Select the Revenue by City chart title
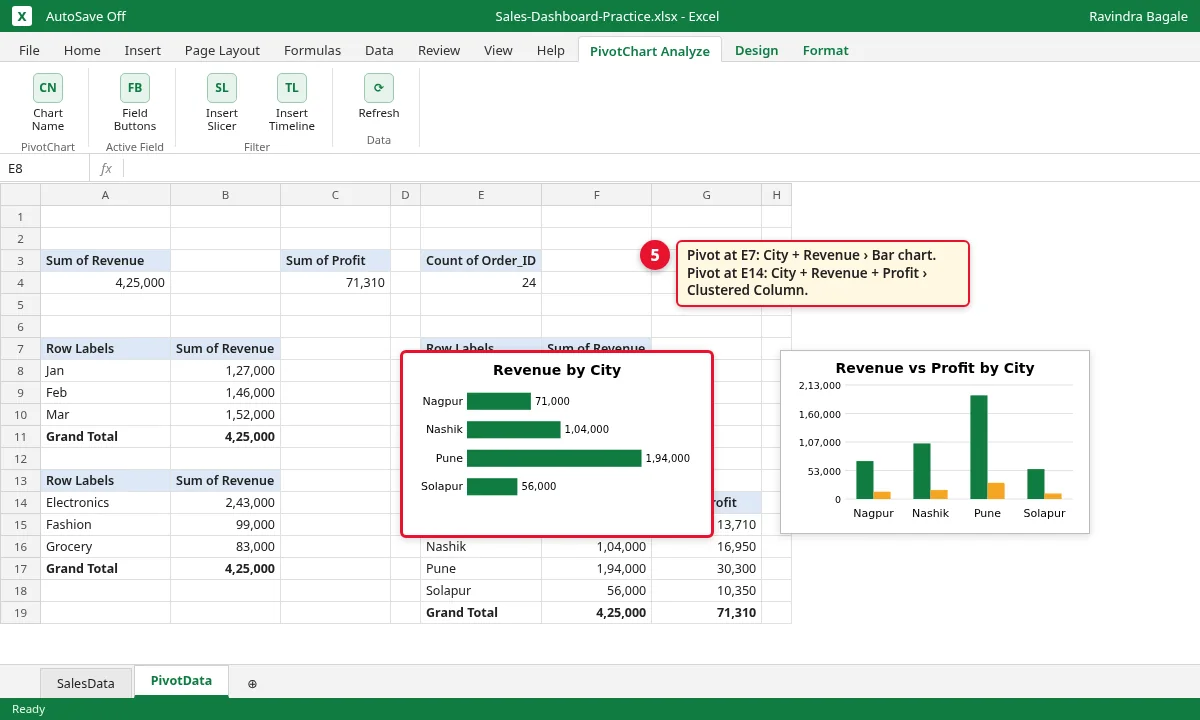This screenshot has height=720, width=1200. (557, 370)
